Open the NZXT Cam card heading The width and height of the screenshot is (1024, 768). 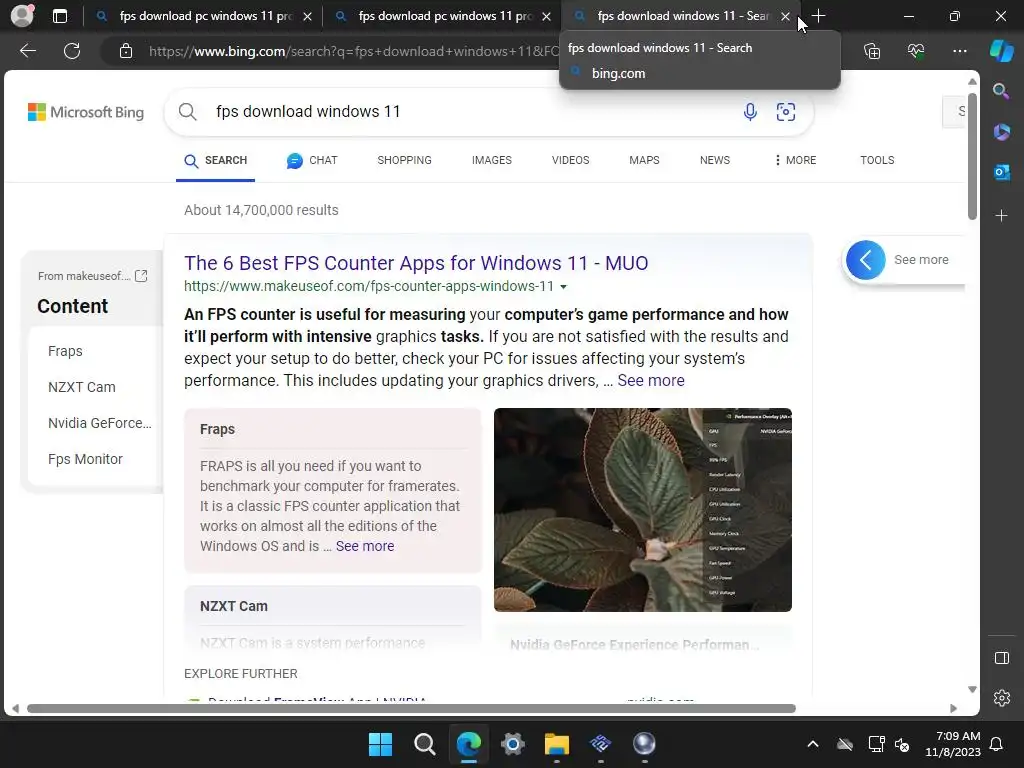[x=234, y=606]
